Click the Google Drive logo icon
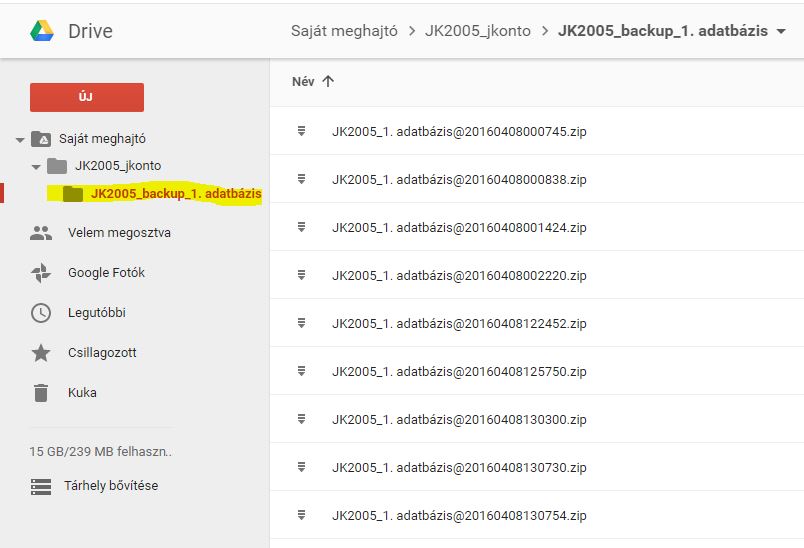804x548 pixels. pos(41,31)
